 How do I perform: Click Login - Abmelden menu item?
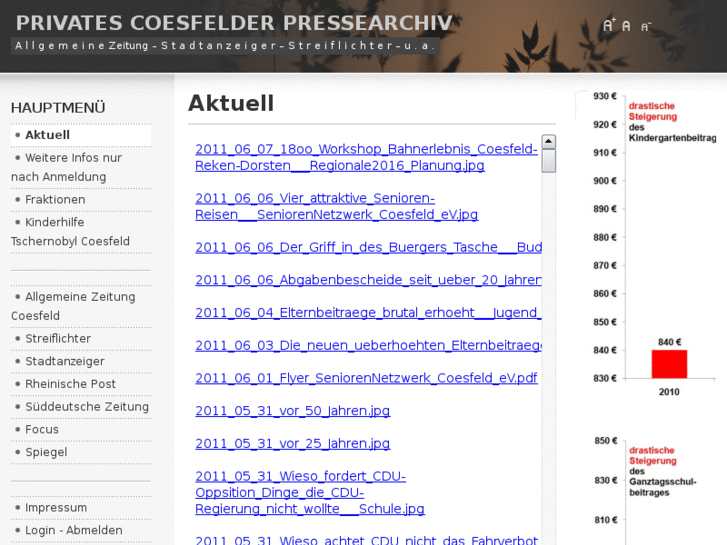pyautogui.click(x=81, y=530)
